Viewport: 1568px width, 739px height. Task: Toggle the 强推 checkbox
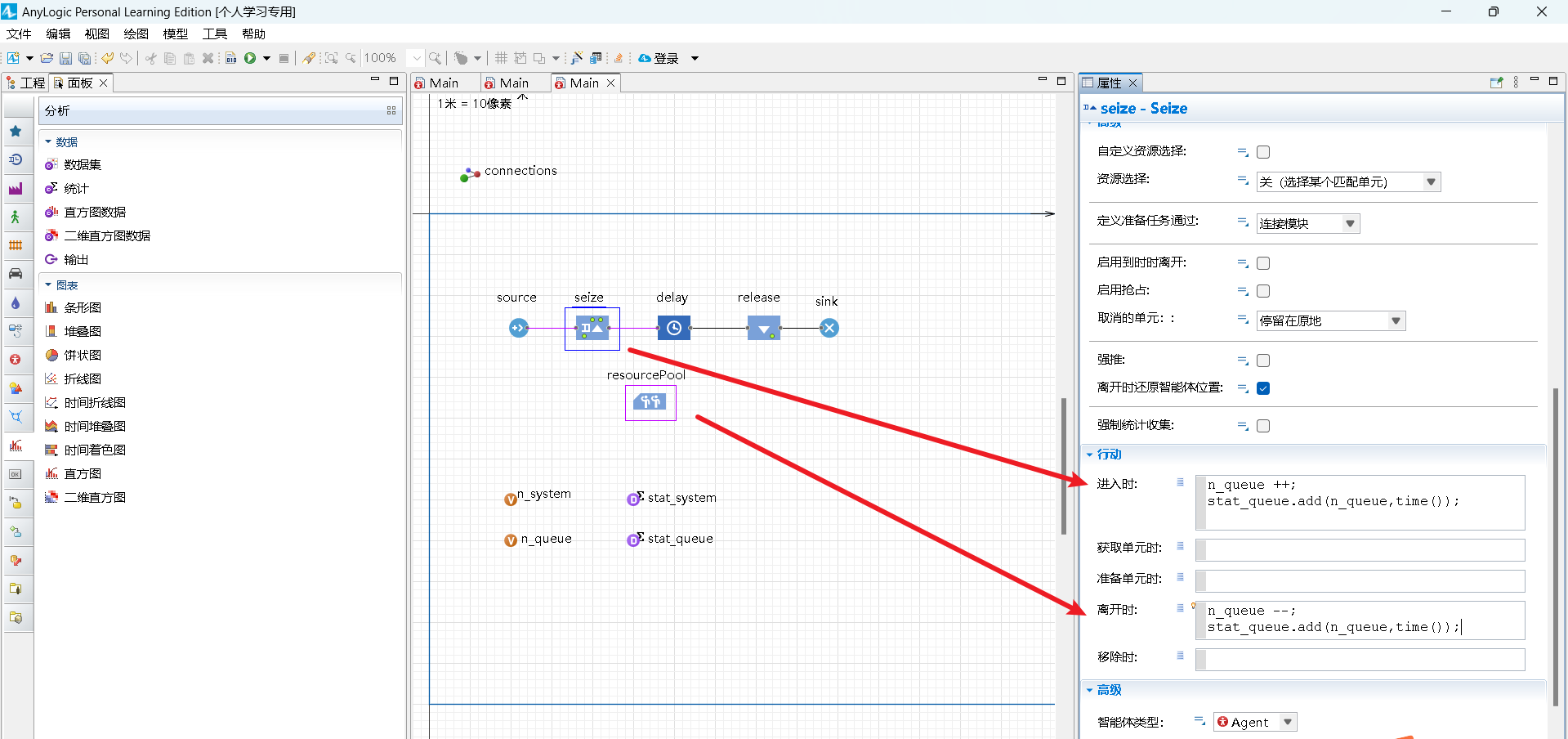[1263, 361]
